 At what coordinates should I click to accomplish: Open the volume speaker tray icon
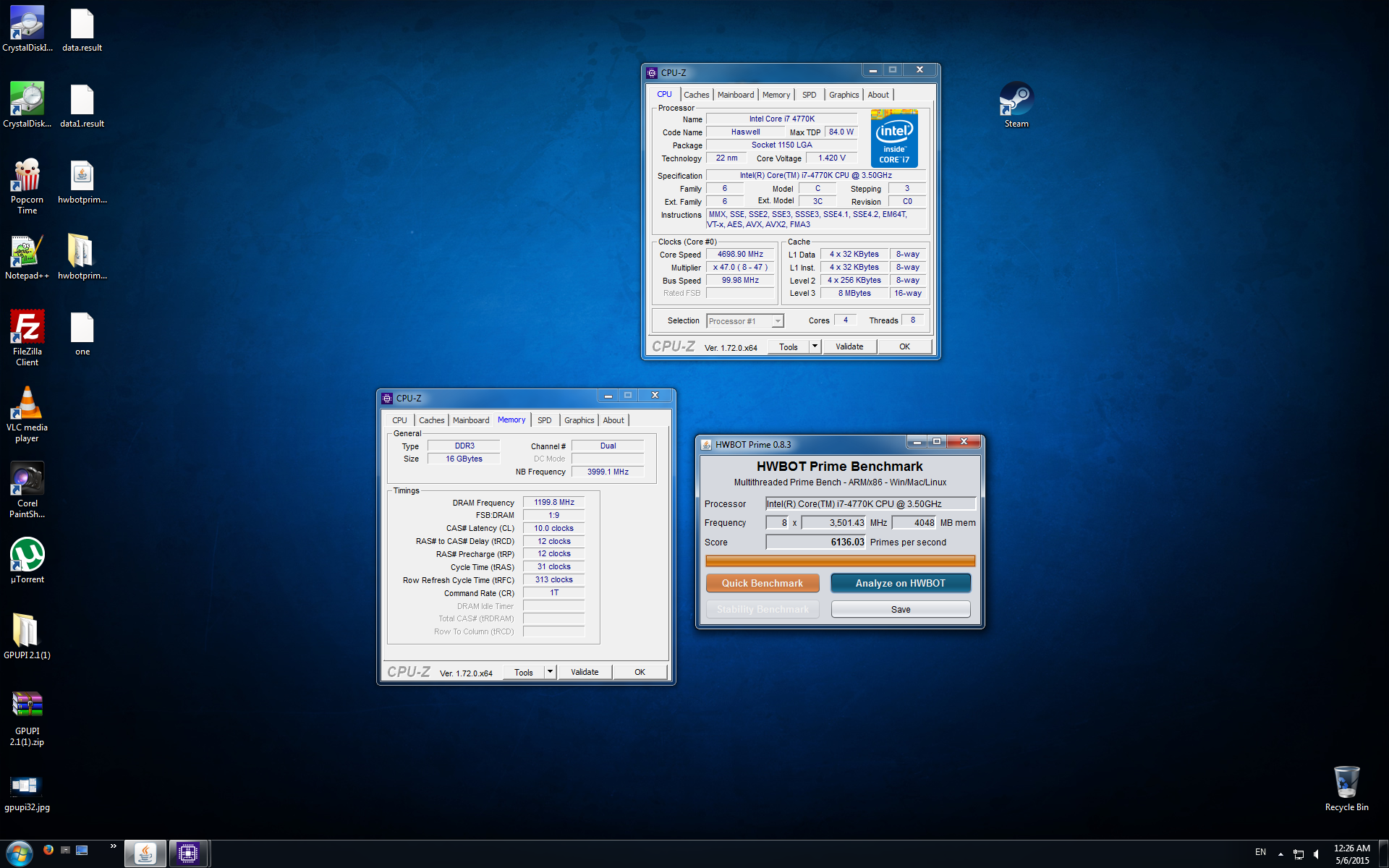point(1317,854)
